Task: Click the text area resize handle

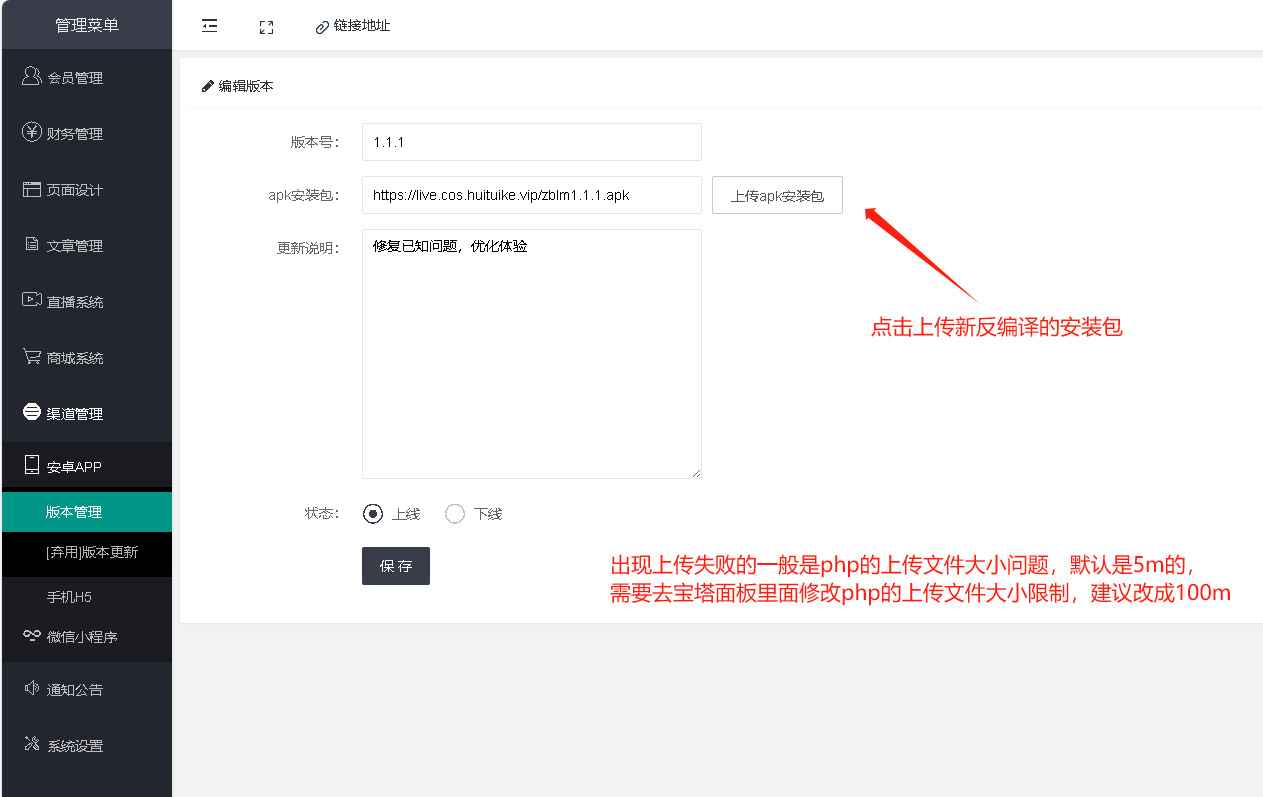Action: pyautogui.click(x=695, y=472)
